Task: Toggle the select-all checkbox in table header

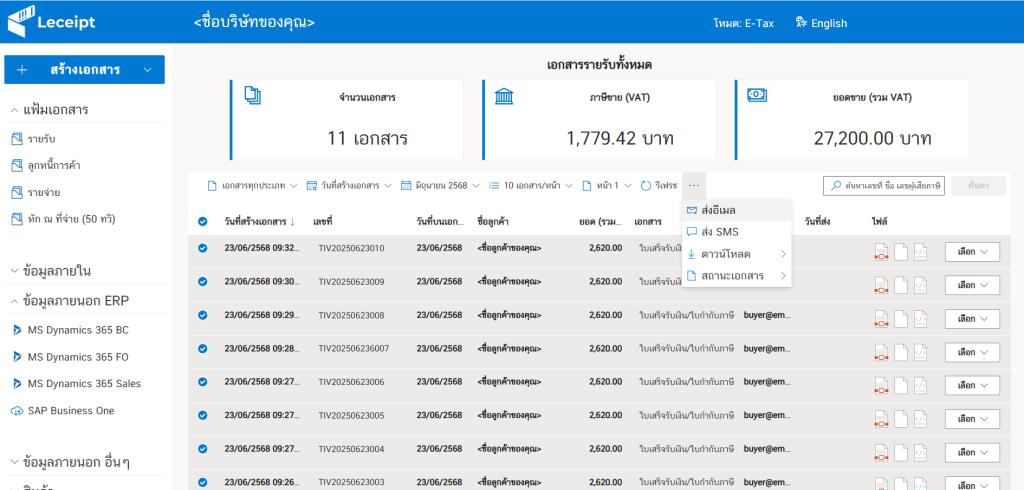Action: (x=202, y=221)
